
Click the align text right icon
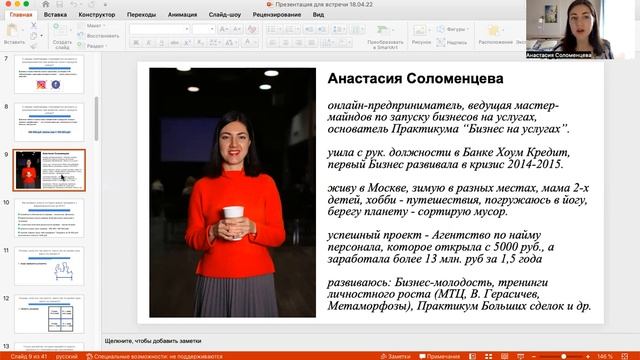tap(299, 42)
